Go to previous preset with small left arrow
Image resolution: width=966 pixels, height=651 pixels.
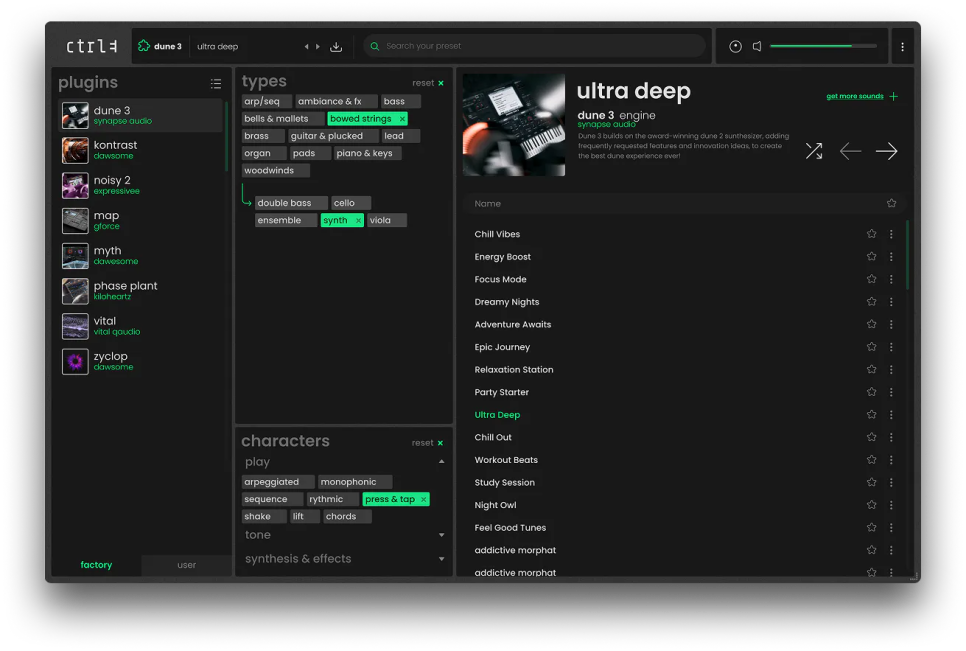(306, 46)
